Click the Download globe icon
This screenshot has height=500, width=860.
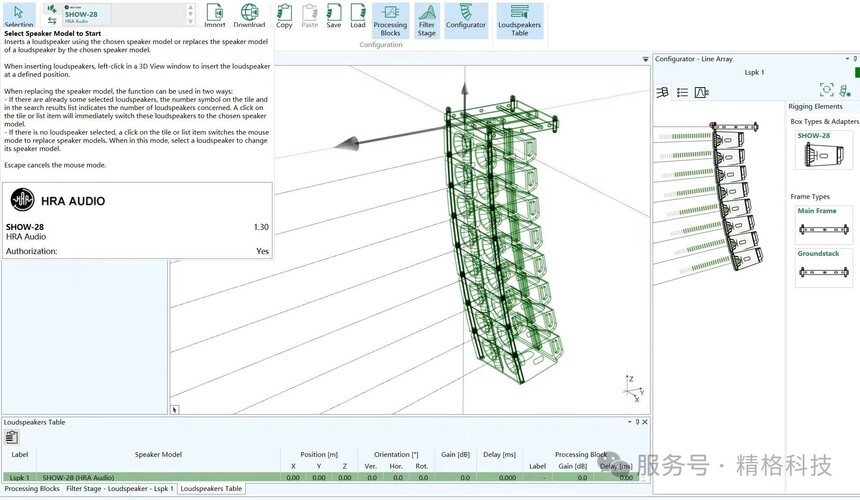tap(249, 15)
